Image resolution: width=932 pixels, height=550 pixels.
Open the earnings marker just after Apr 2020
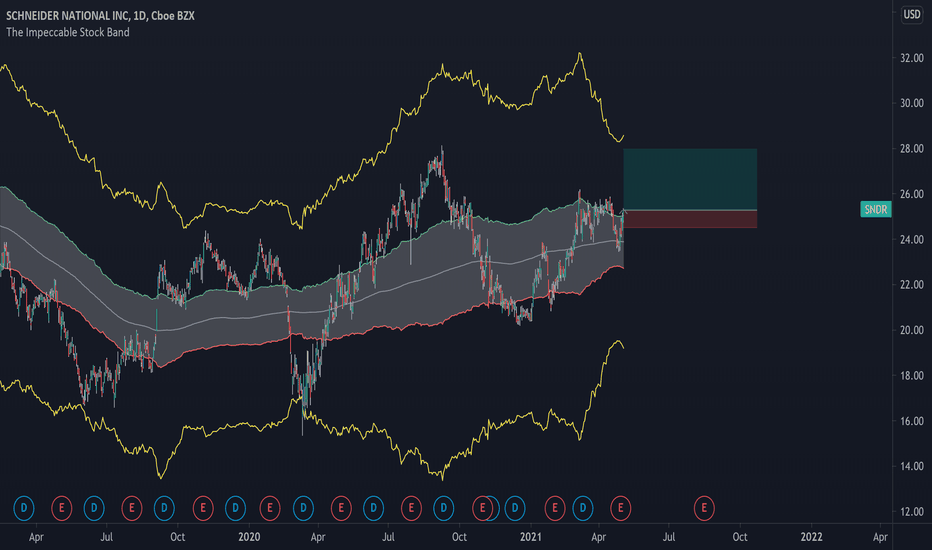pyautogui.click(x=341, y=508)
